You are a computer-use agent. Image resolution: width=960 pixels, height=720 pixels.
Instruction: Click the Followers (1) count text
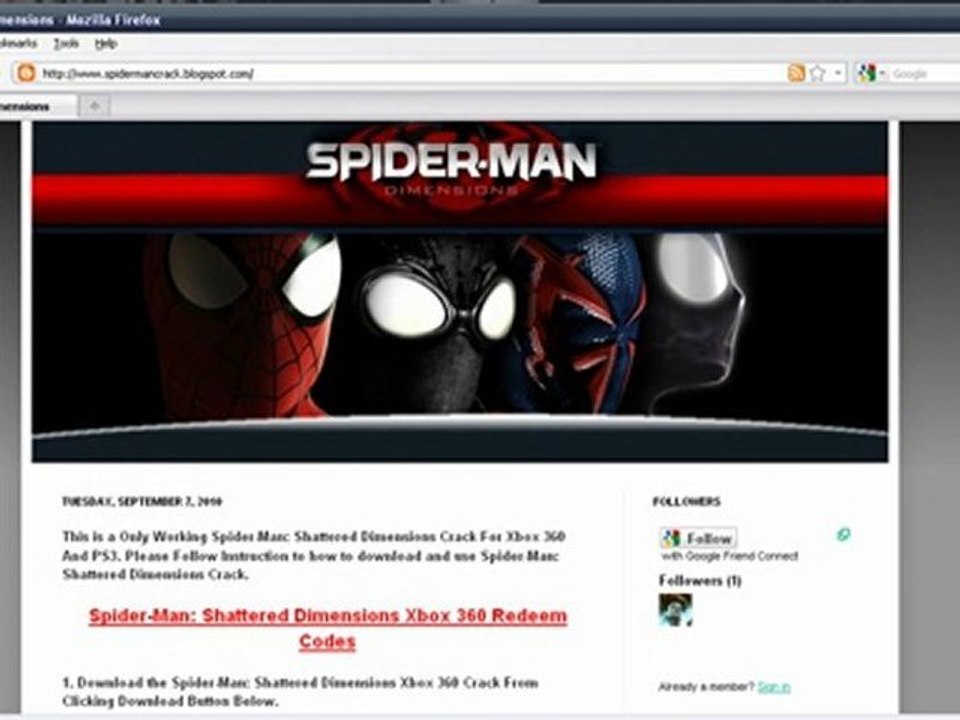(x=700, y=580)
